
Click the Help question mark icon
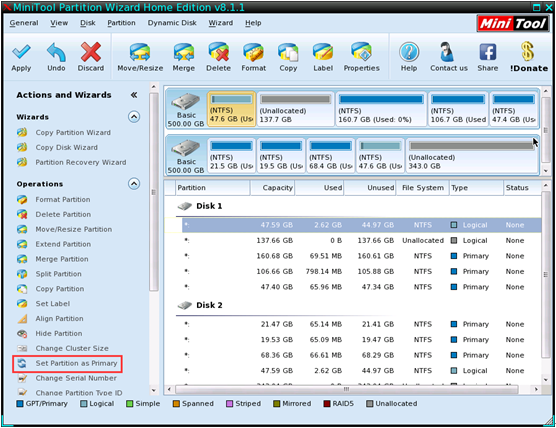click(x=409, y=52)
